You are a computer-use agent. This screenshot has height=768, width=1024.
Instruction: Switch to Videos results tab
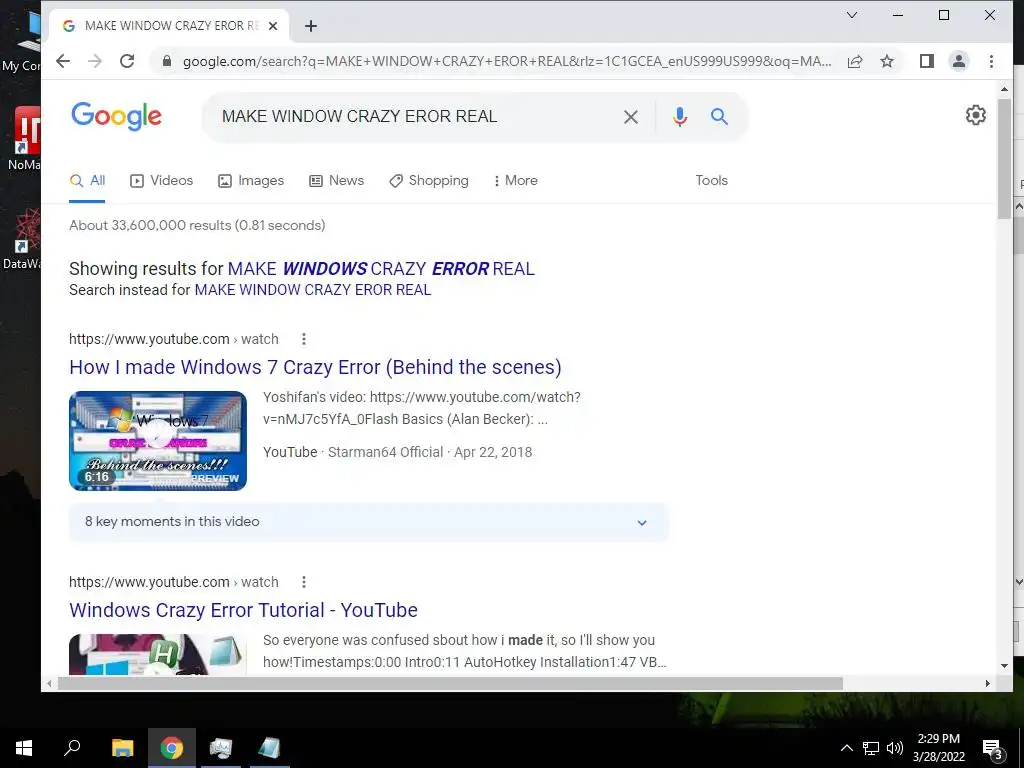(x=162, y=181)
